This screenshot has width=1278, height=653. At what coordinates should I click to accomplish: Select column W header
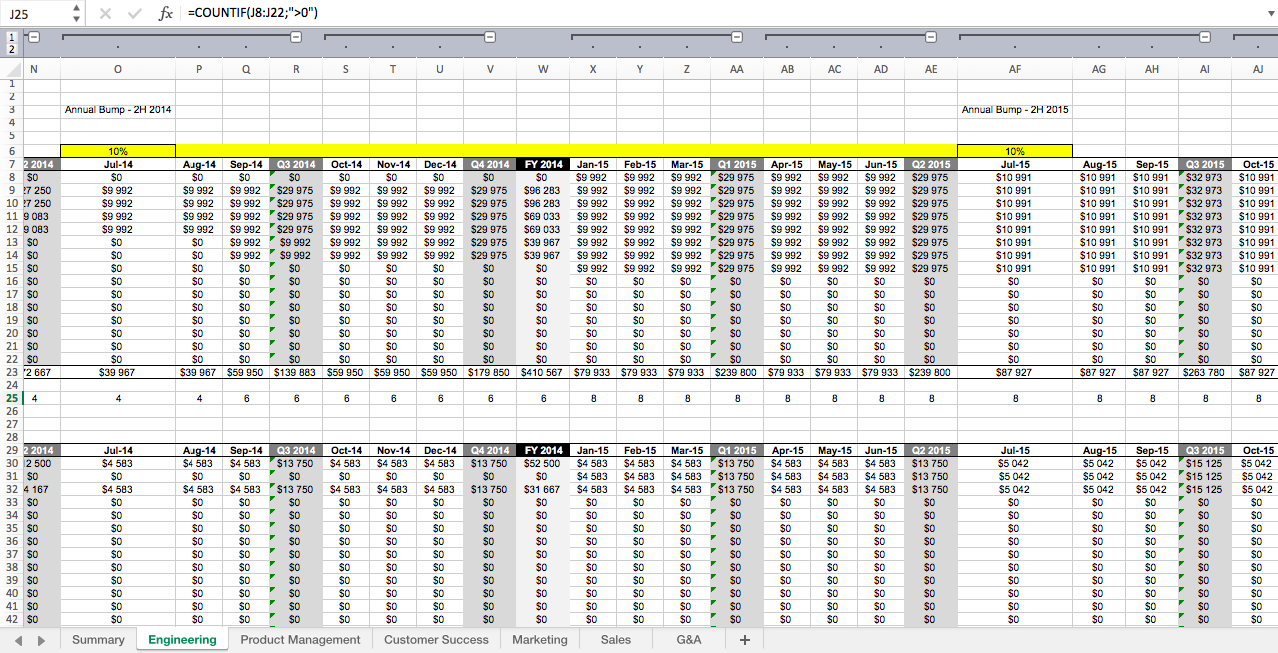543,69
